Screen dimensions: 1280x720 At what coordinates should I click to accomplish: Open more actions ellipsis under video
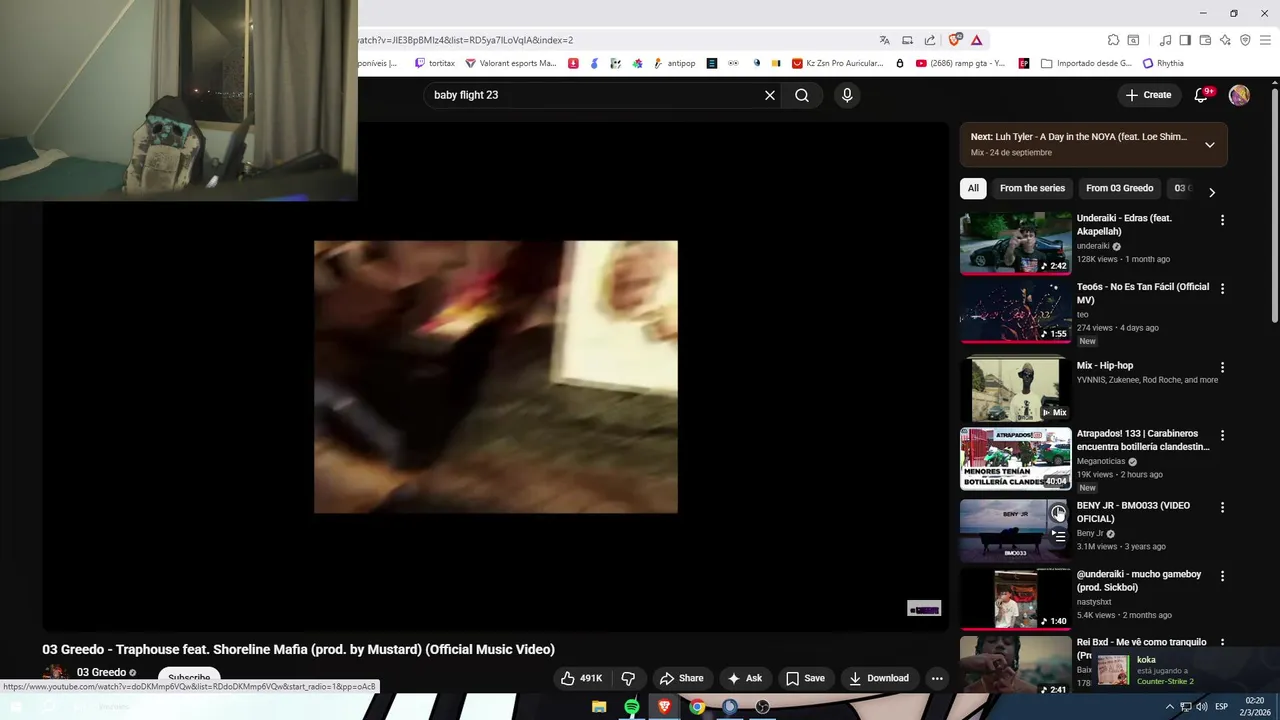(937, 678)
